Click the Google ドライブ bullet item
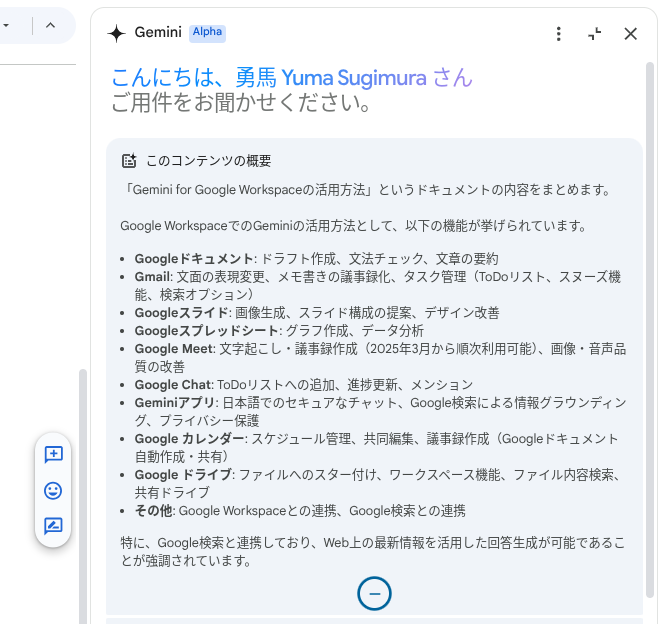Viewport: 666px width, 624px height. pos(378,483)
